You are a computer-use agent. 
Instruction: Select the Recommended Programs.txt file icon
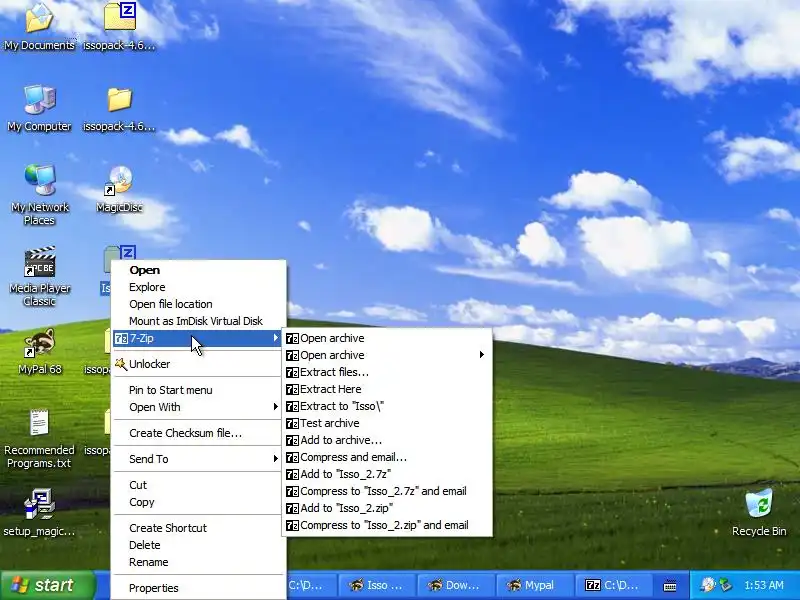click(x=39, y=439)
